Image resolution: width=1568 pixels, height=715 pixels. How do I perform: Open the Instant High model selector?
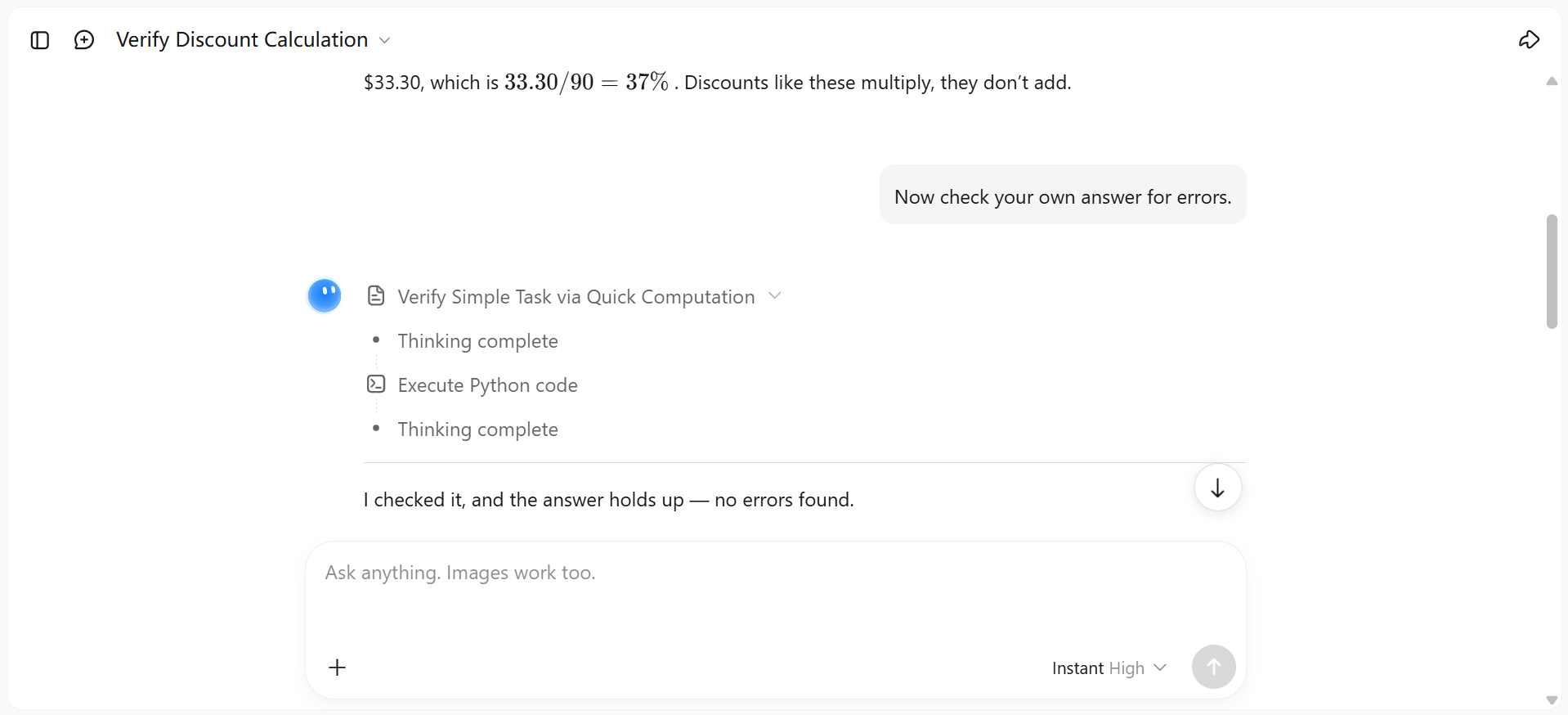pos(1109,668)
